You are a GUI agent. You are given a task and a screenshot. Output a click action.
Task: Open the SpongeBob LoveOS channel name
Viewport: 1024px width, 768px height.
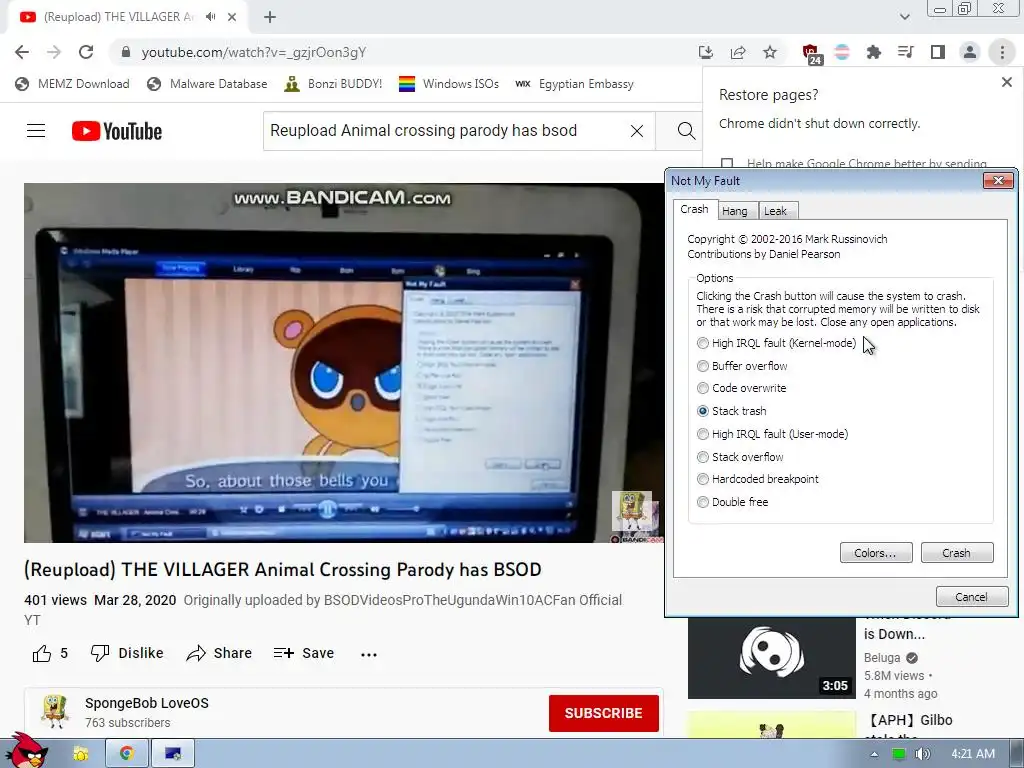click(x=147, y=703)
